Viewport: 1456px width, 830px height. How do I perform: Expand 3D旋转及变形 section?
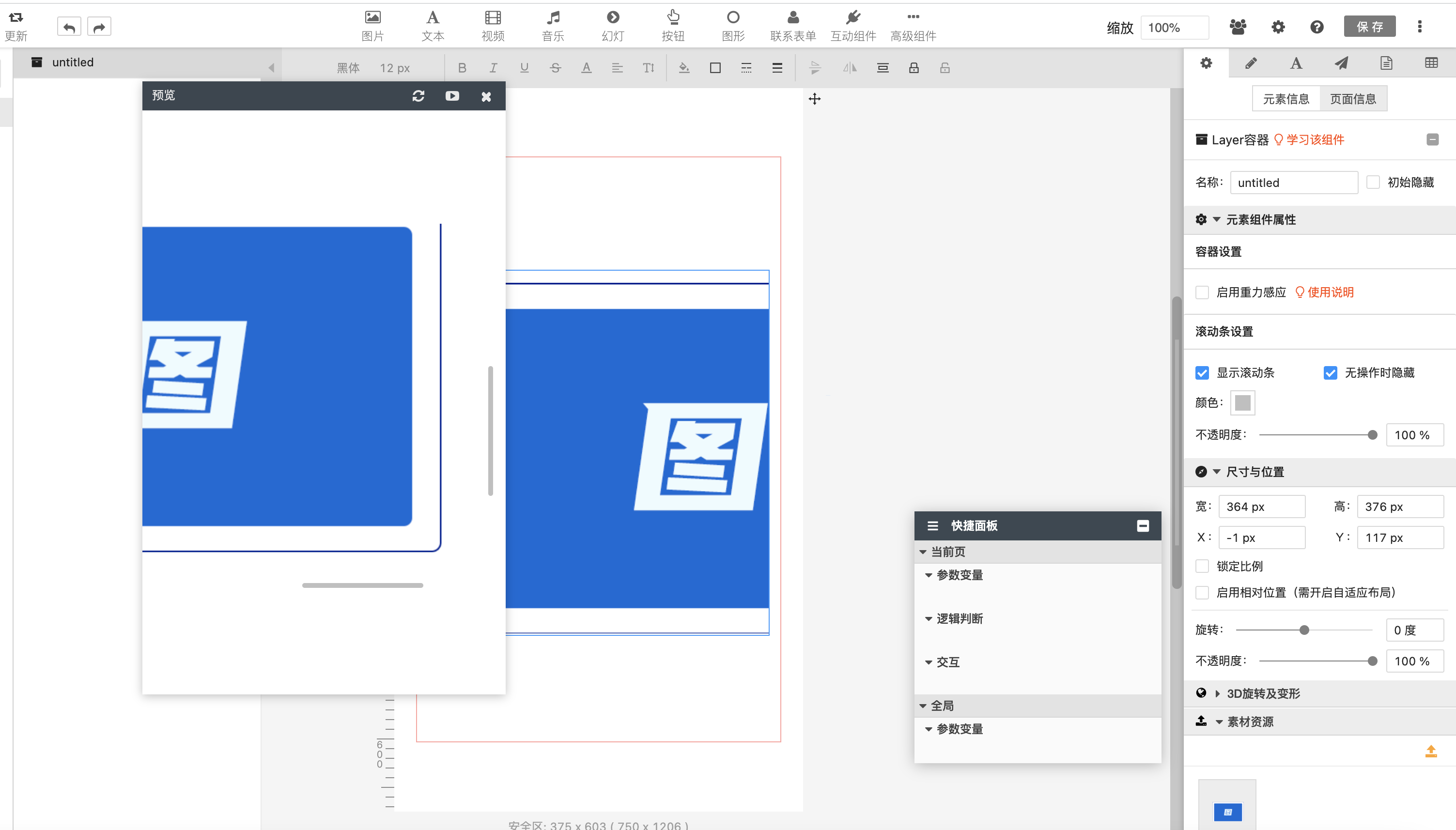point(1218,693)
